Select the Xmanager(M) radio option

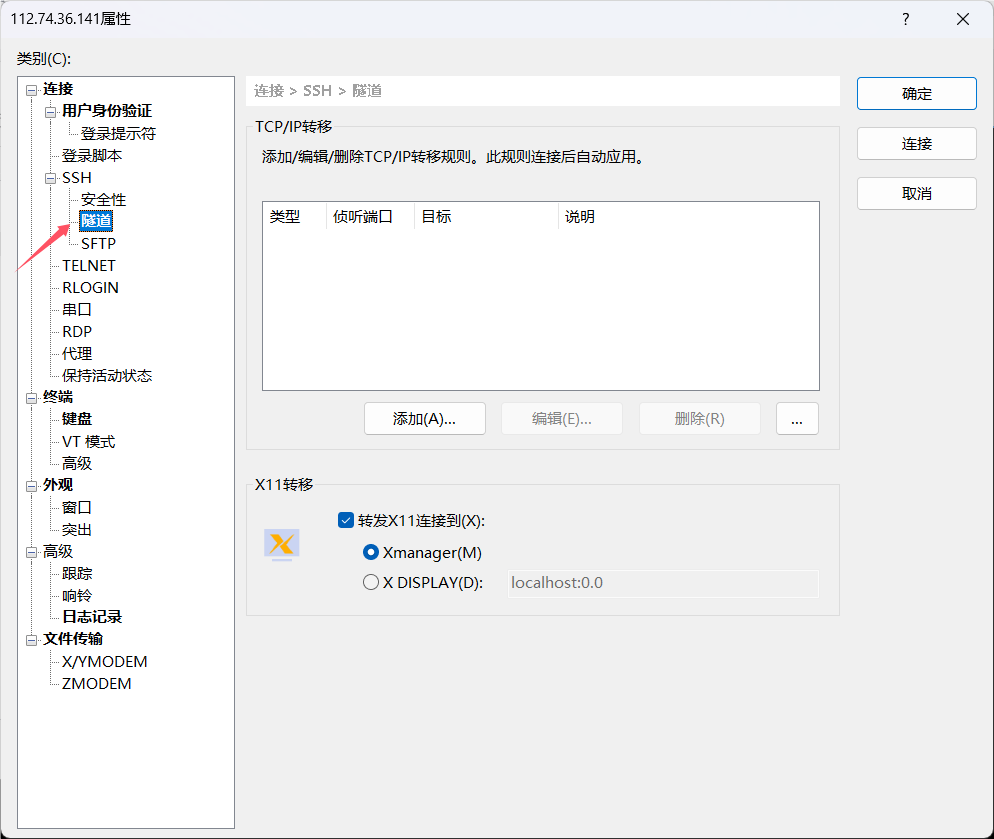[x=371, y=552]
